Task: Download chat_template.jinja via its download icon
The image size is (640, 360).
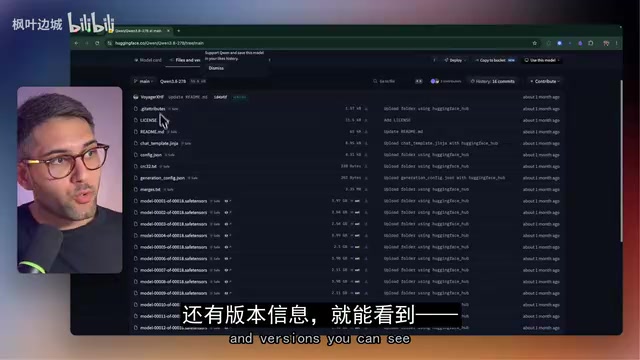Action: click(366, 143)
